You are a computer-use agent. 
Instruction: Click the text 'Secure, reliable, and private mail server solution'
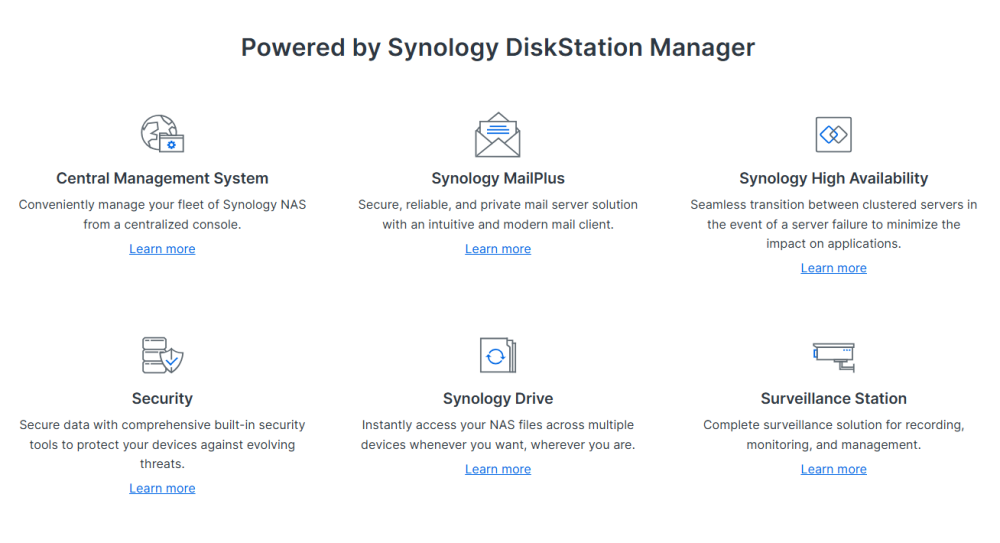click(x=497, y=205)
